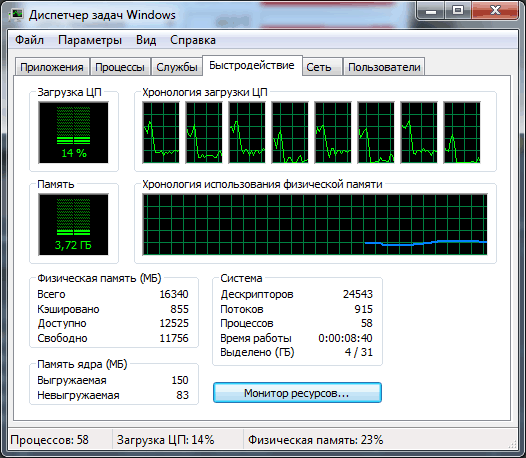The height and width of the screenshot is (458, 526).
Task: Click the Выделено (ГБ) value 4 / 31
Action: click(359, 352)
